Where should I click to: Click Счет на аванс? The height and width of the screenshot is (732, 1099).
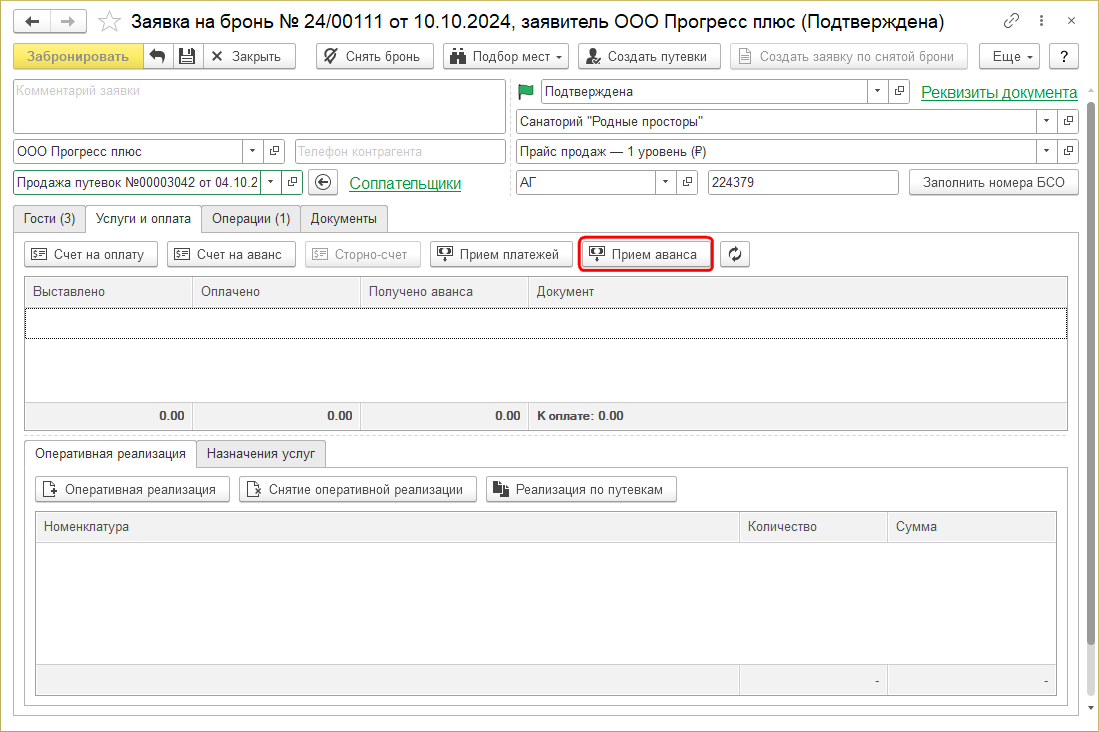(x=231, y=254)
